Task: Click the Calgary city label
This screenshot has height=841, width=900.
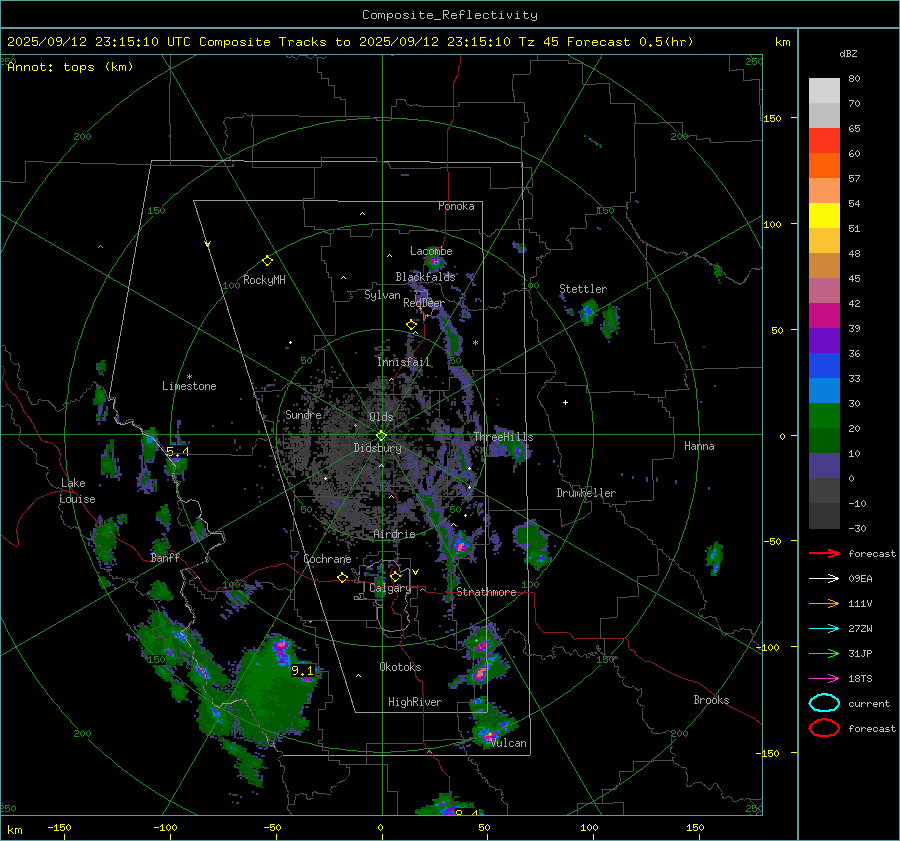Action: (x=390, y=588)
